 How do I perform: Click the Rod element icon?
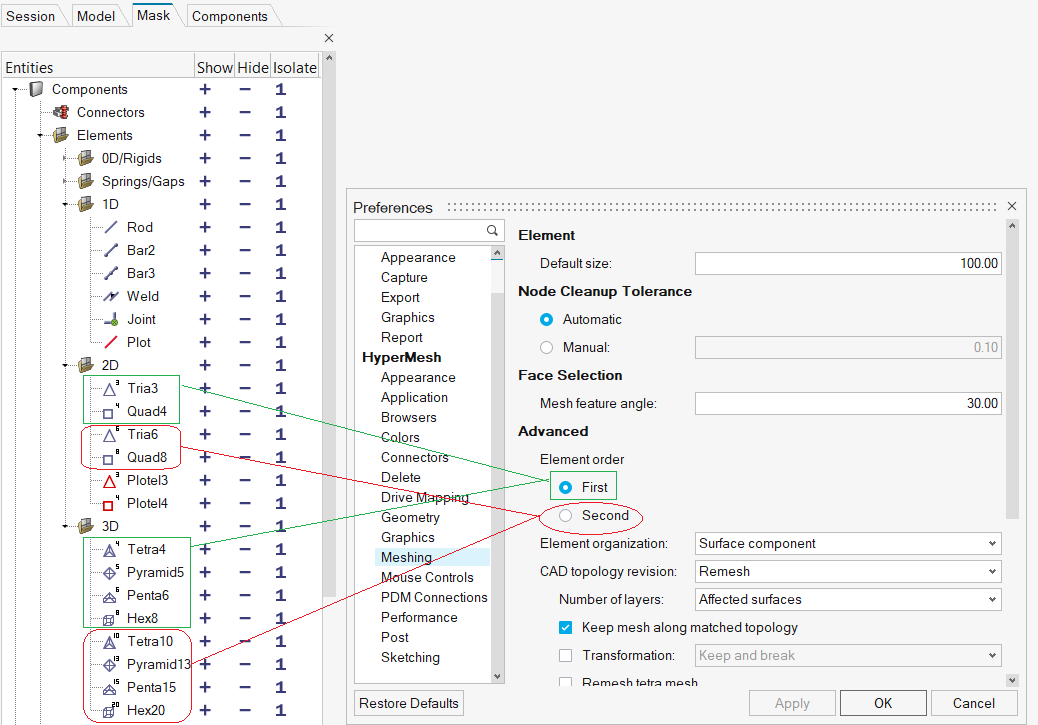(x=111, y=228)
